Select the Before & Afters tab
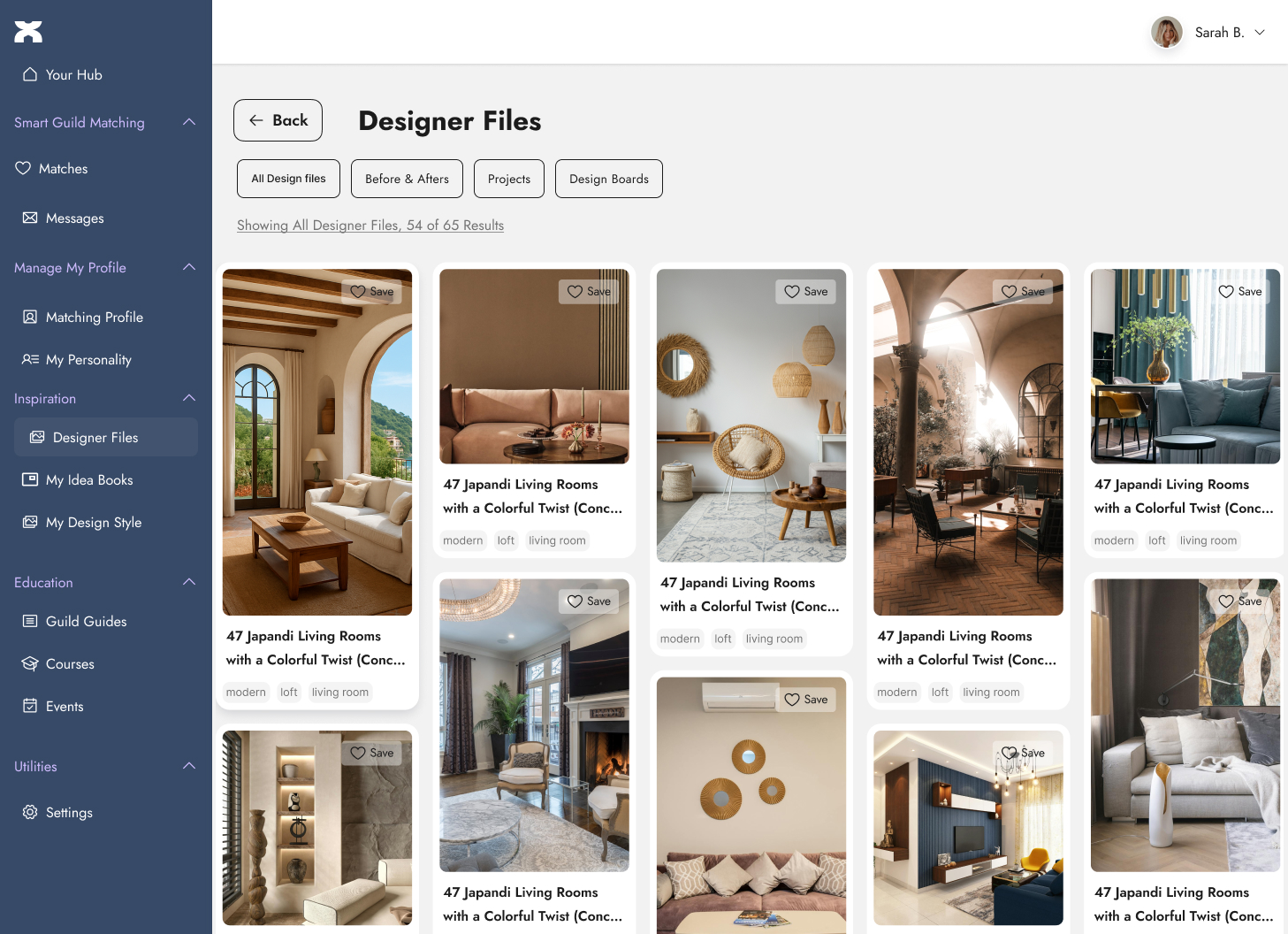The width and height of the screenshot is (1288, 934). [407, 179]
